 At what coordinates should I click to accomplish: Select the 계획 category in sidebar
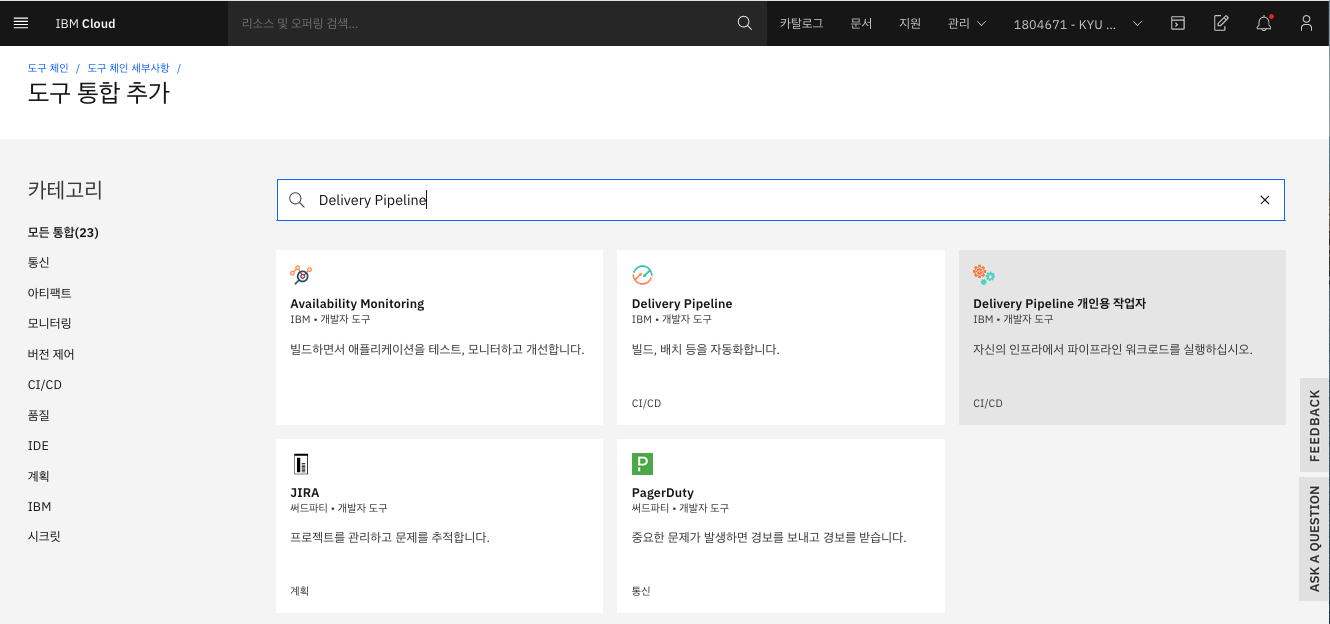(x=38, y=476)
